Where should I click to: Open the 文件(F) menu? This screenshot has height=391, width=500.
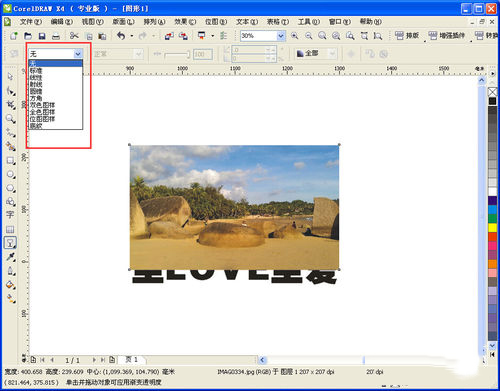point(31,22)
